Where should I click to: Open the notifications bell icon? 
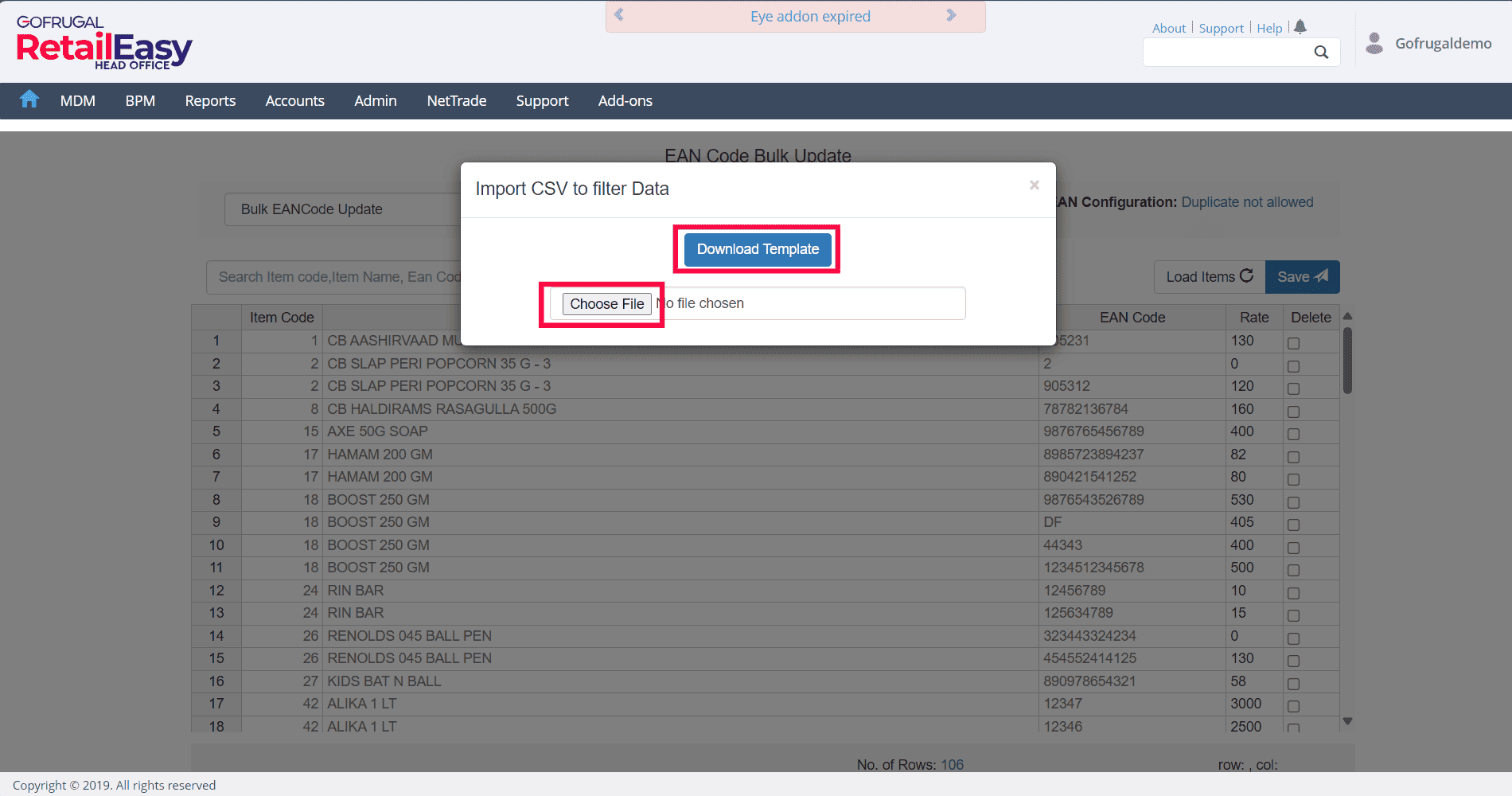click(1300, 27)
